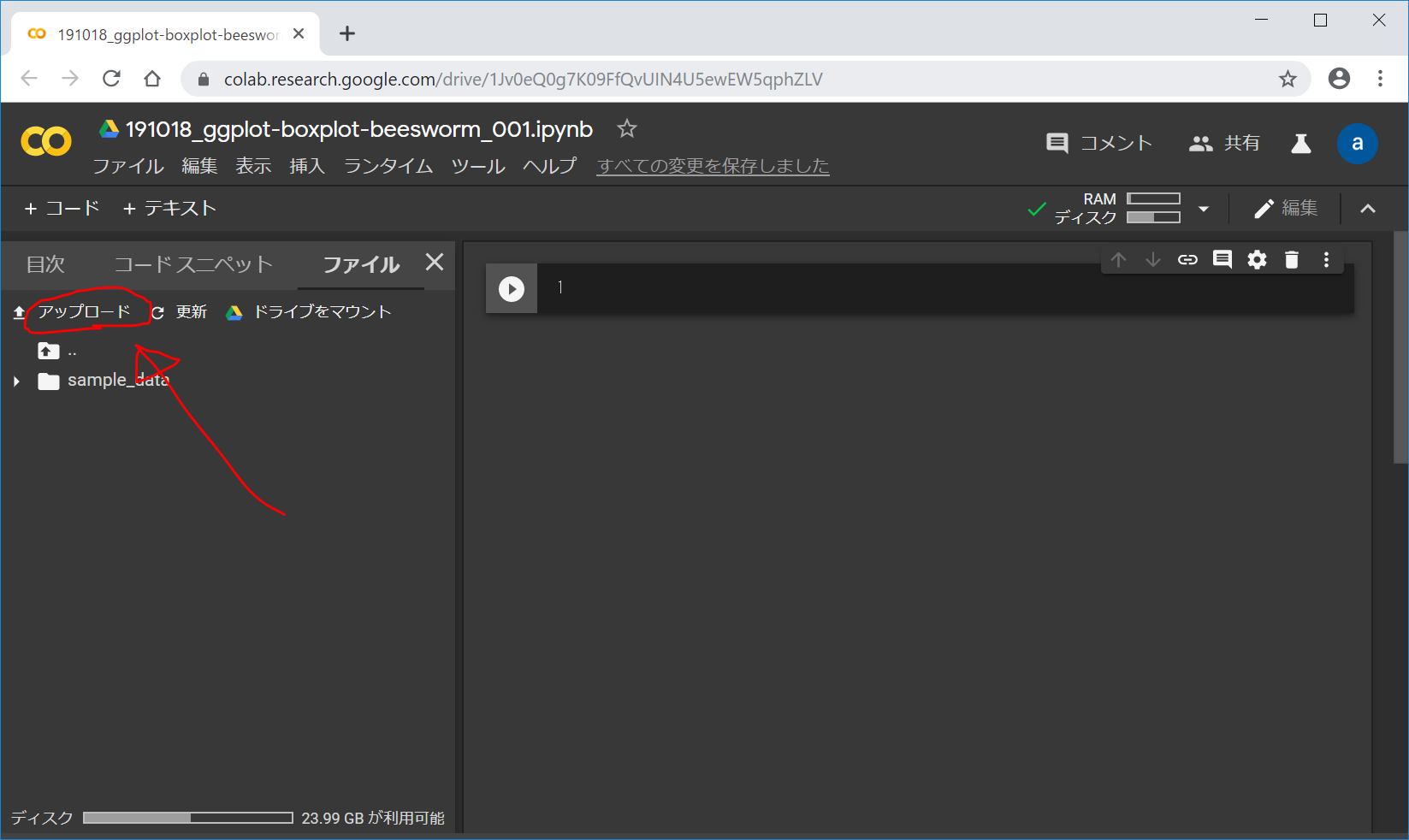Delete the cell with trash icon
This screenshot has width=1409, height=840.
coord(1292,260)
